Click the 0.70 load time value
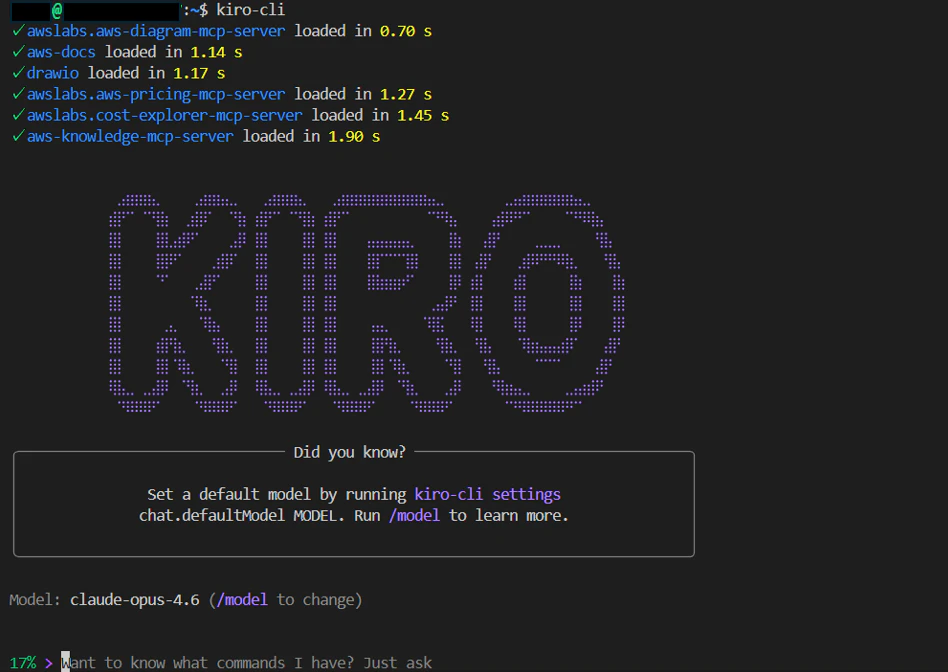The width and height of the screenshot is (948, 672). (x=397, y=31)
